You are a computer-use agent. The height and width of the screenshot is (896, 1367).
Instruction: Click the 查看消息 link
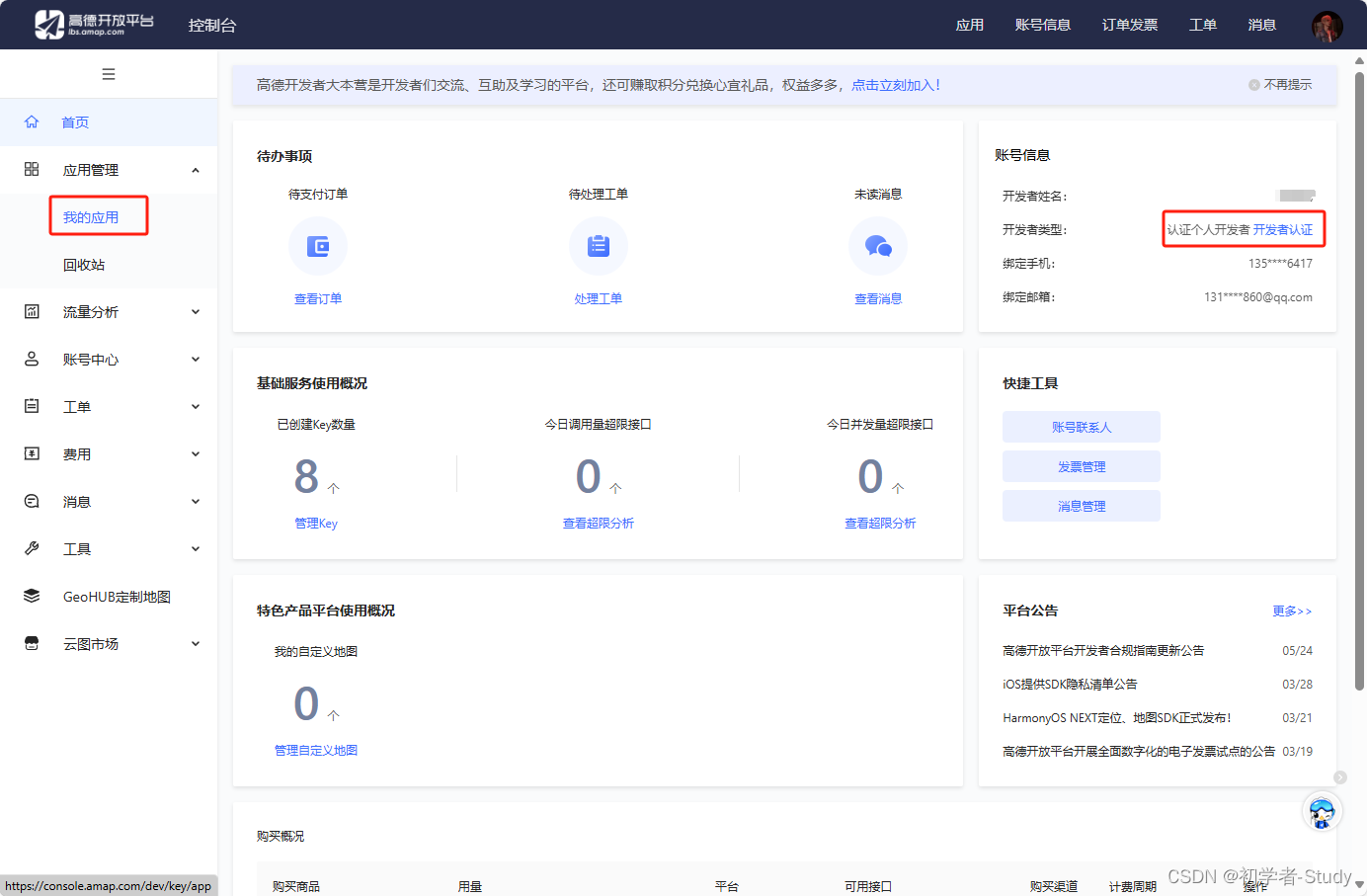click(x=878, y=298)
